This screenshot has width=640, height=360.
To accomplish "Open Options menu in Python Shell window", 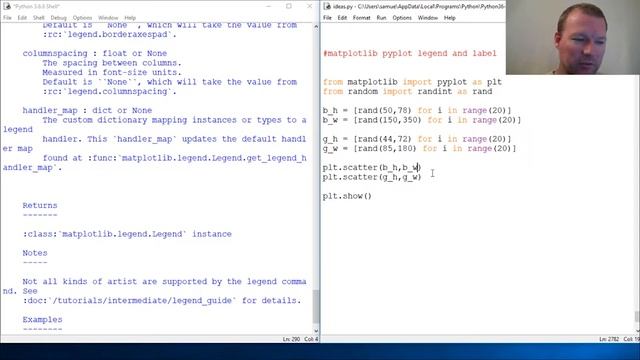I will 82,18.
